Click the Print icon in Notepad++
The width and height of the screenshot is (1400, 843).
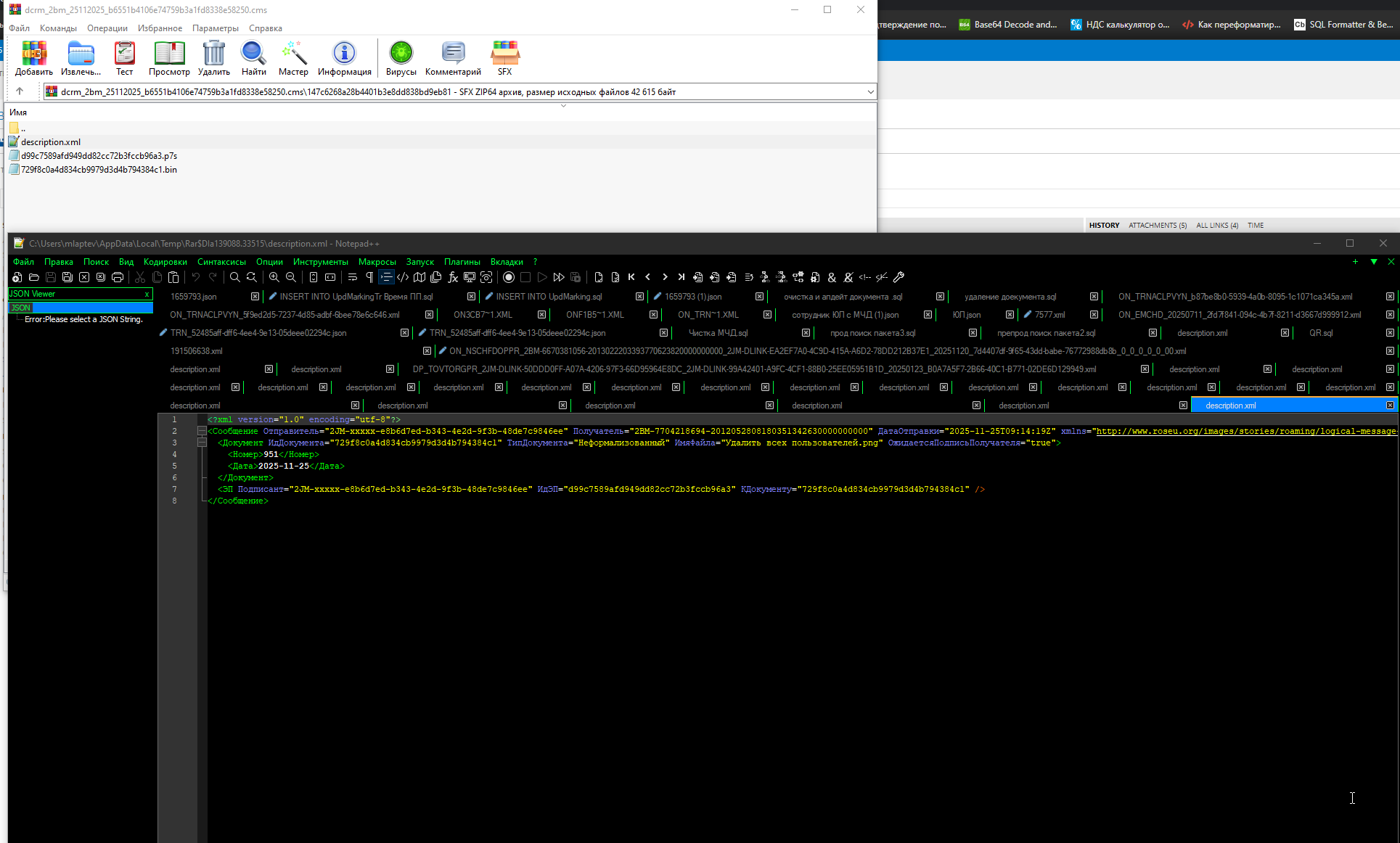click(118, 277)
